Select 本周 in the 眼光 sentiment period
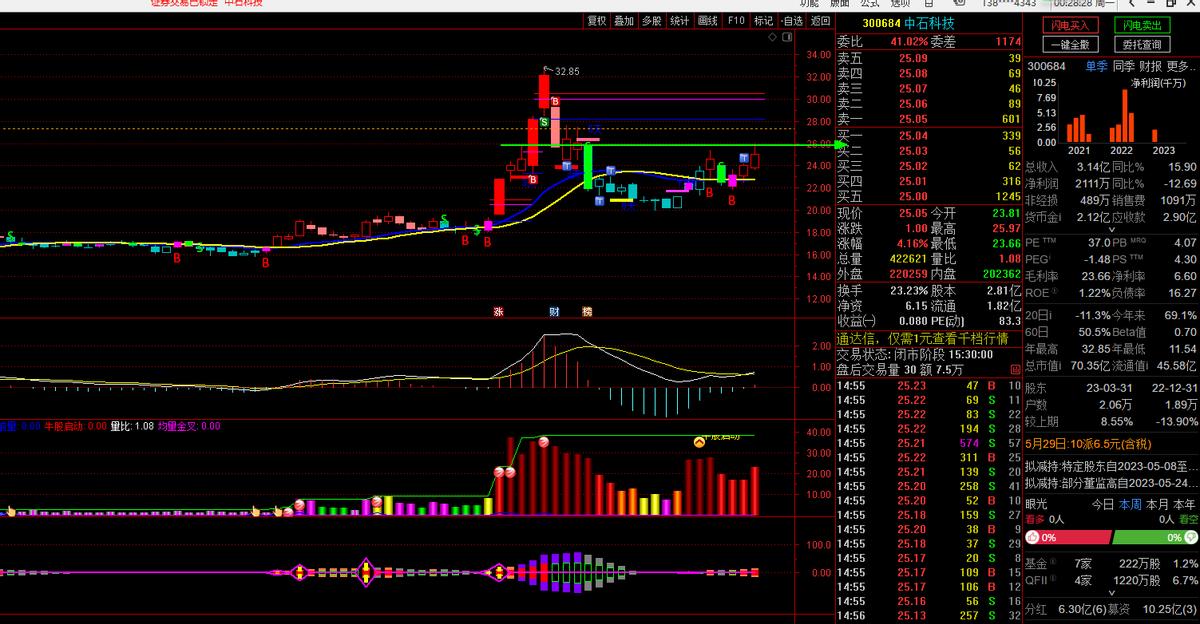 click(1130, 504)
